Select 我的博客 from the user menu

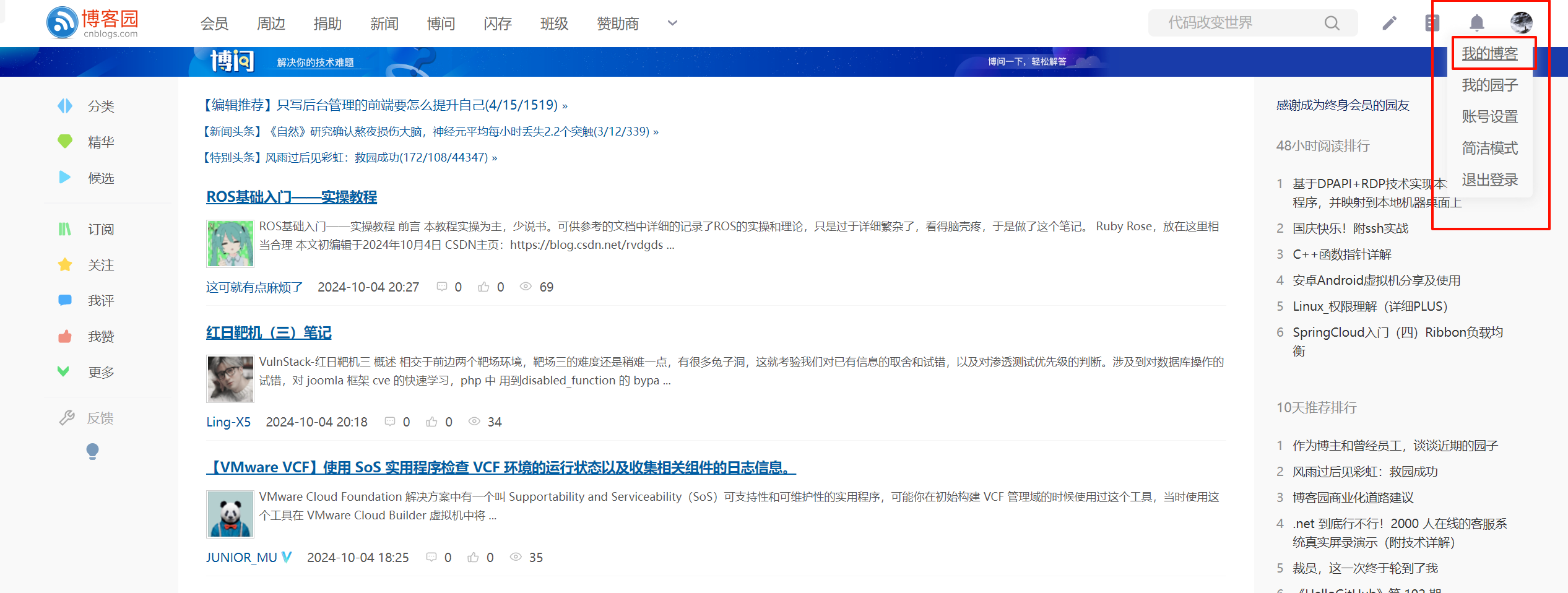1489,54
